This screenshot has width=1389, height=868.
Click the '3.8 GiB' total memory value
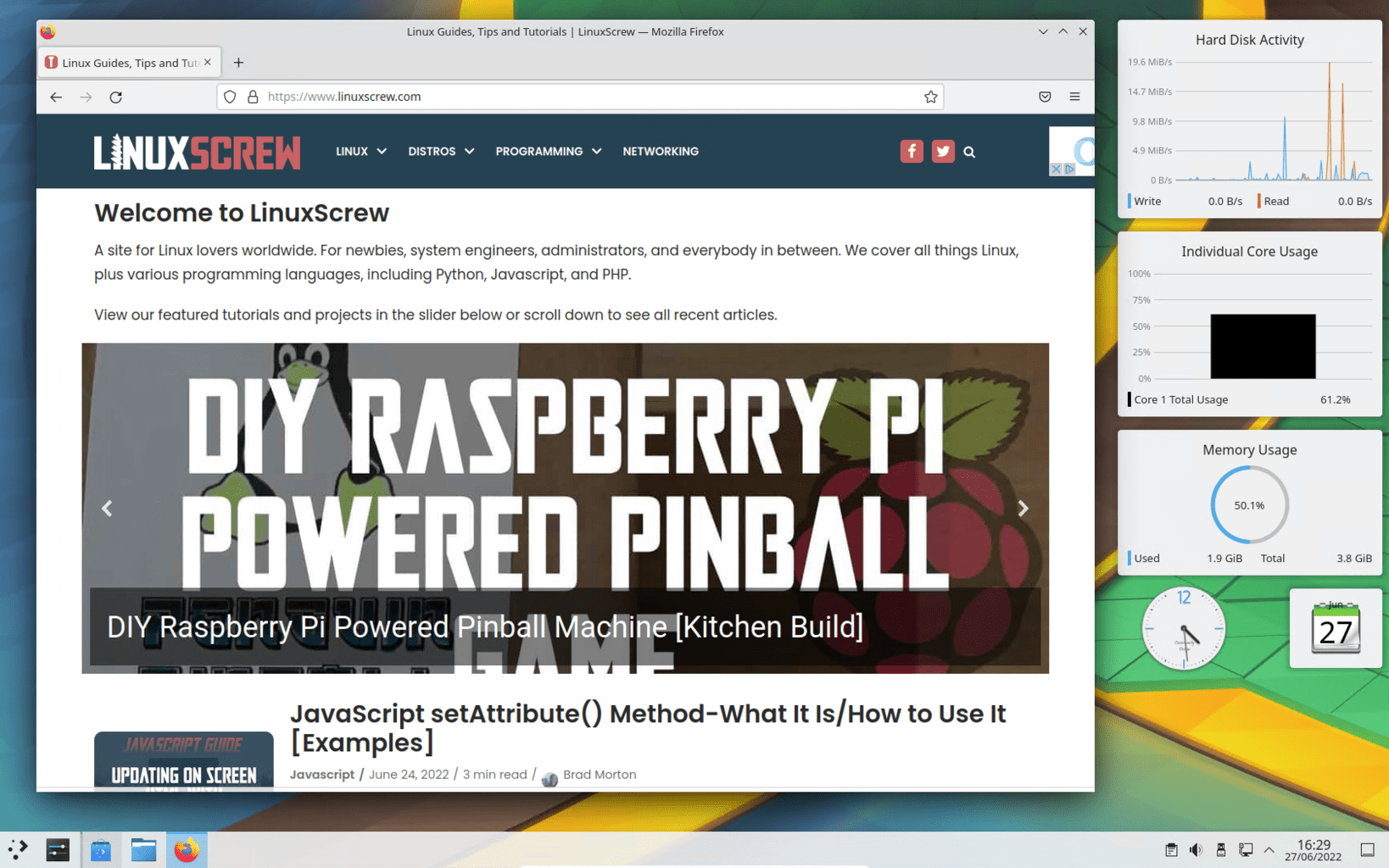(x=1354, y=559)
